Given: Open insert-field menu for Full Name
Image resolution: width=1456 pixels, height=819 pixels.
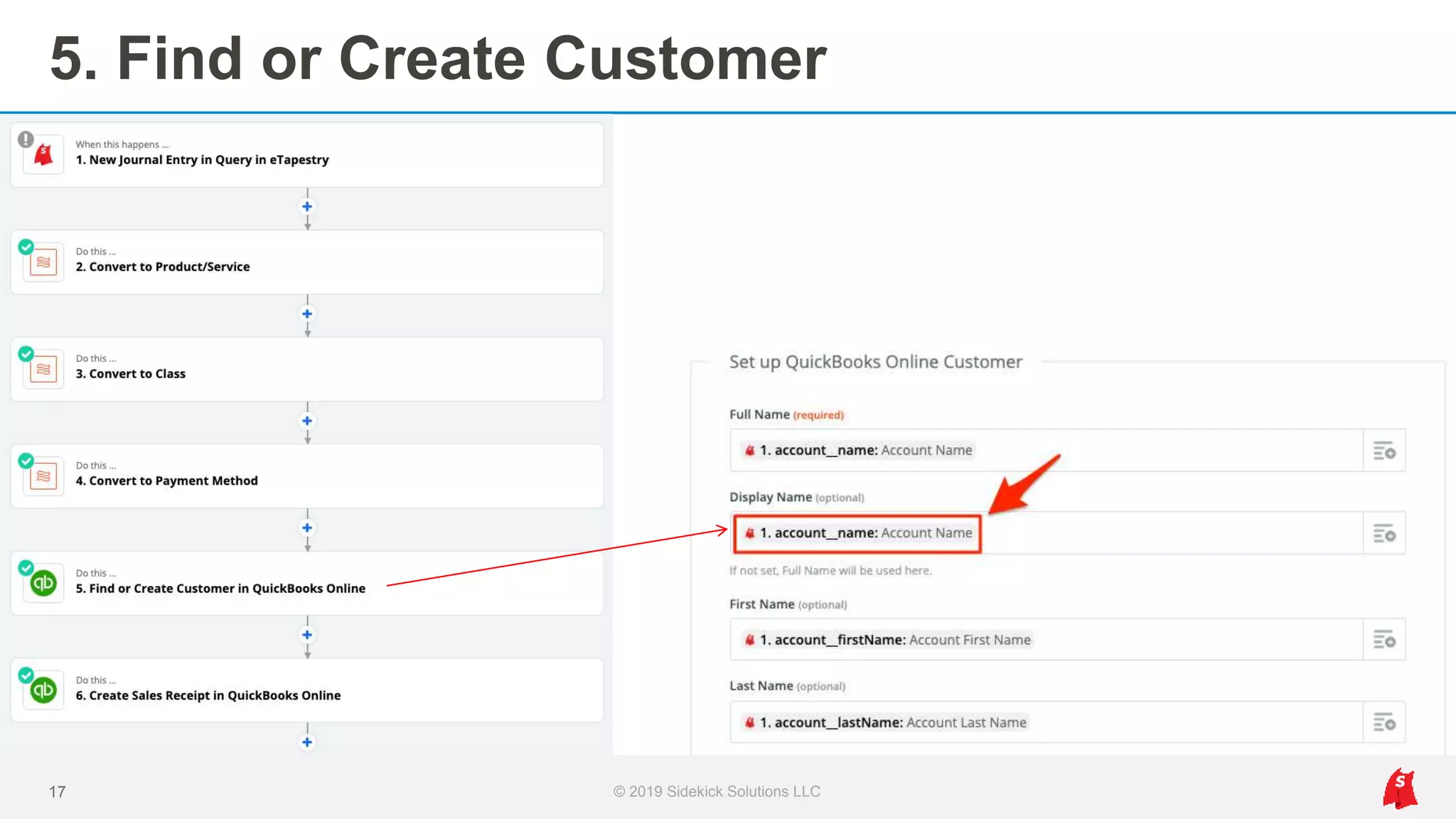Looking at the screenshot, I should pos(1383,450).
